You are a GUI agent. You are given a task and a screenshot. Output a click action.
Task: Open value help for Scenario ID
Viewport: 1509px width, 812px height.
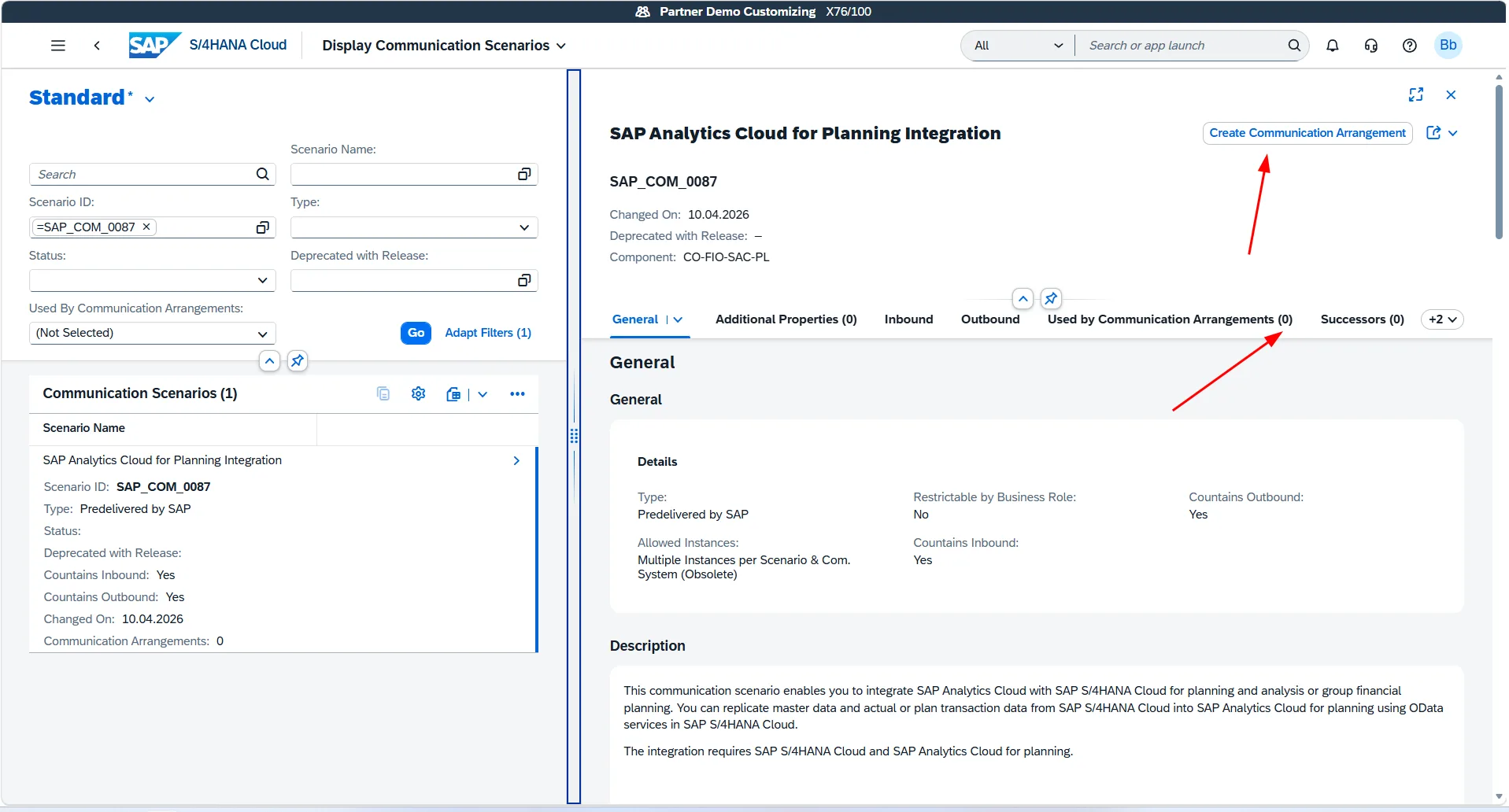tap(263, 227)
